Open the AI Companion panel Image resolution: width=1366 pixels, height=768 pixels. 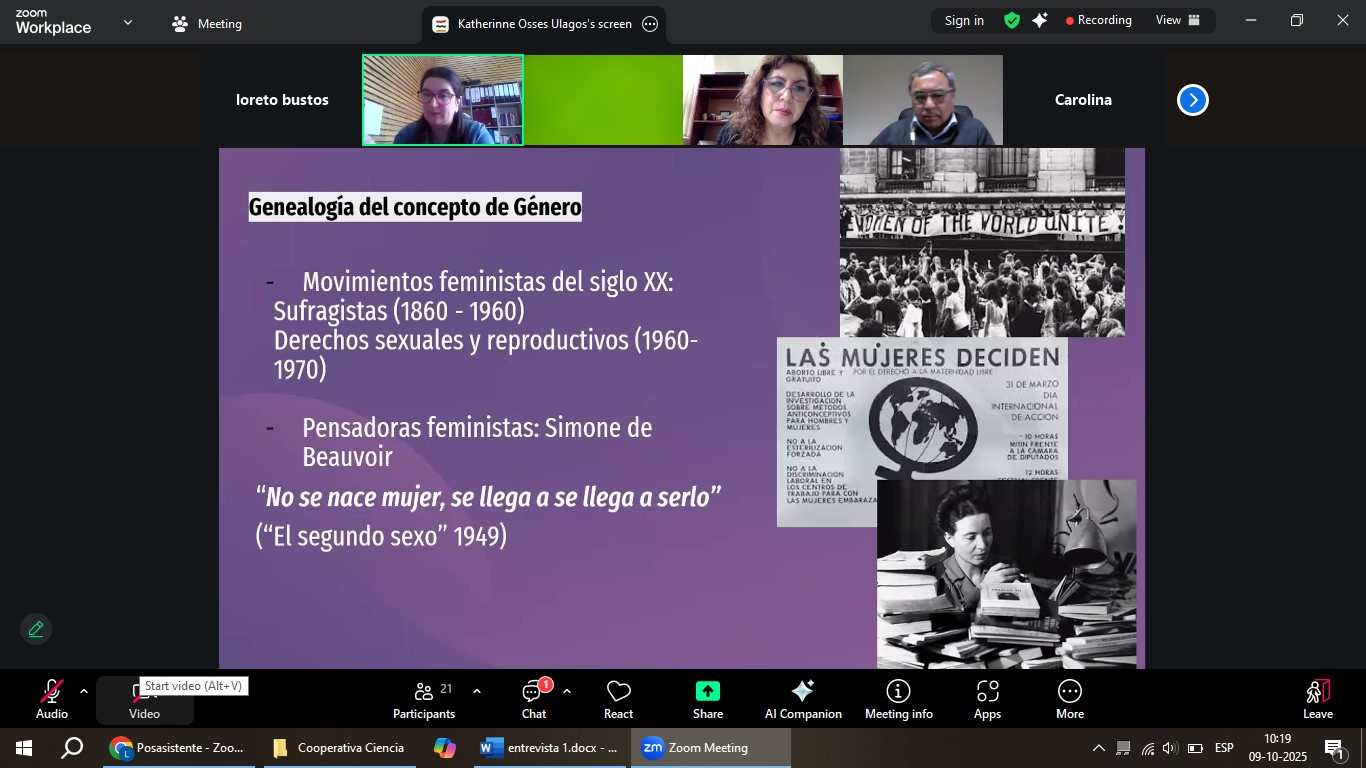(x=802, y=699)
